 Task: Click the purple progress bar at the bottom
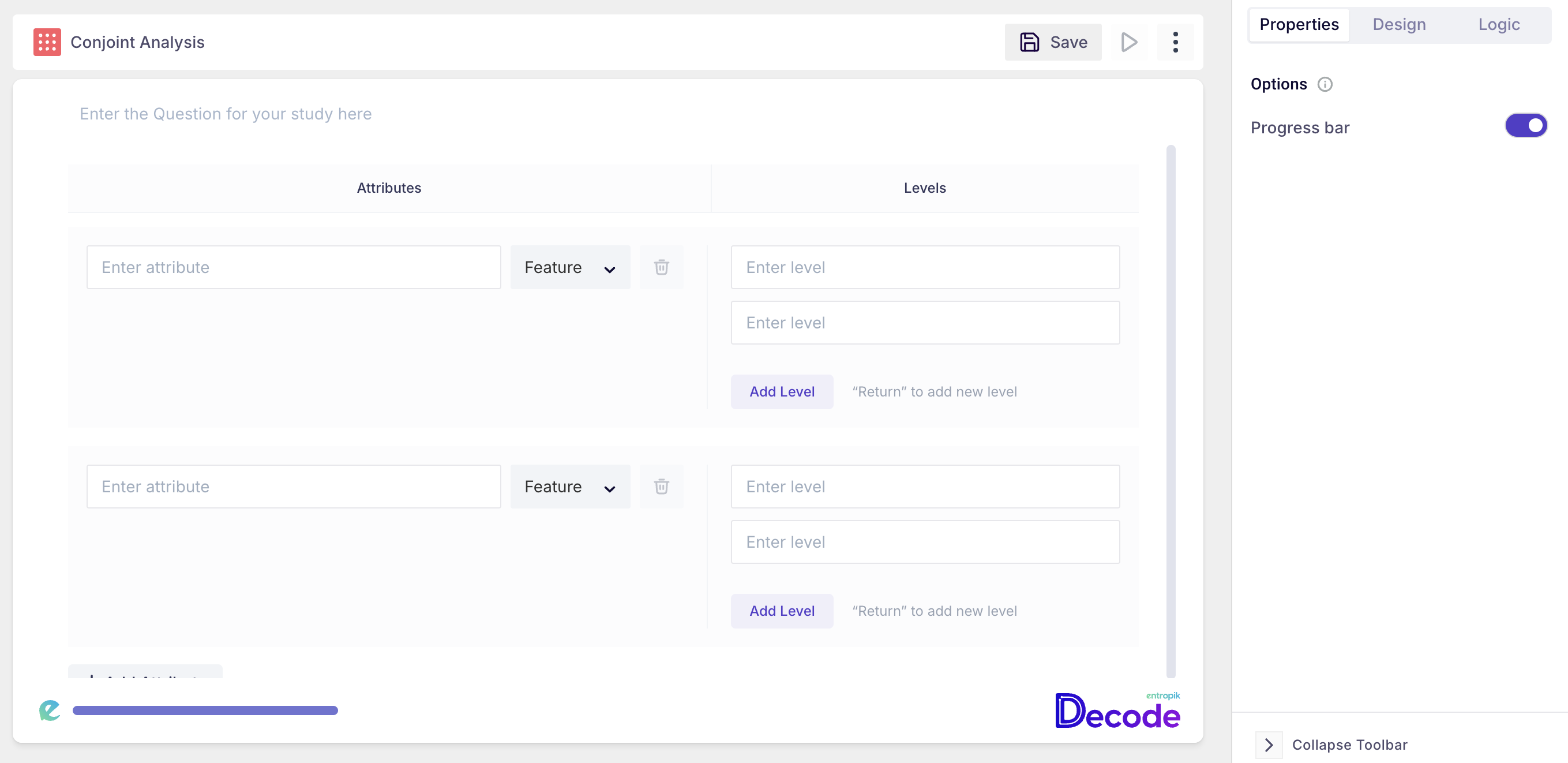pyautogui.click(x=205, y=710)
